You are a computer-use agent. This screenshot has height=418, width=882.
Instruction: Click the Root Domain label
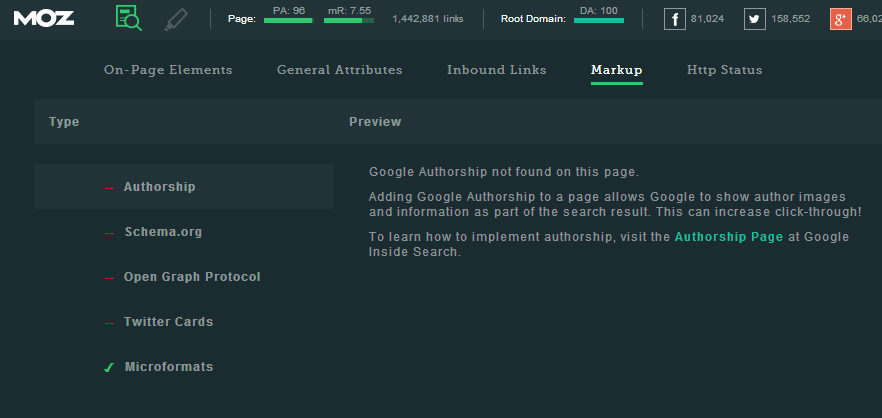point(533,19)
